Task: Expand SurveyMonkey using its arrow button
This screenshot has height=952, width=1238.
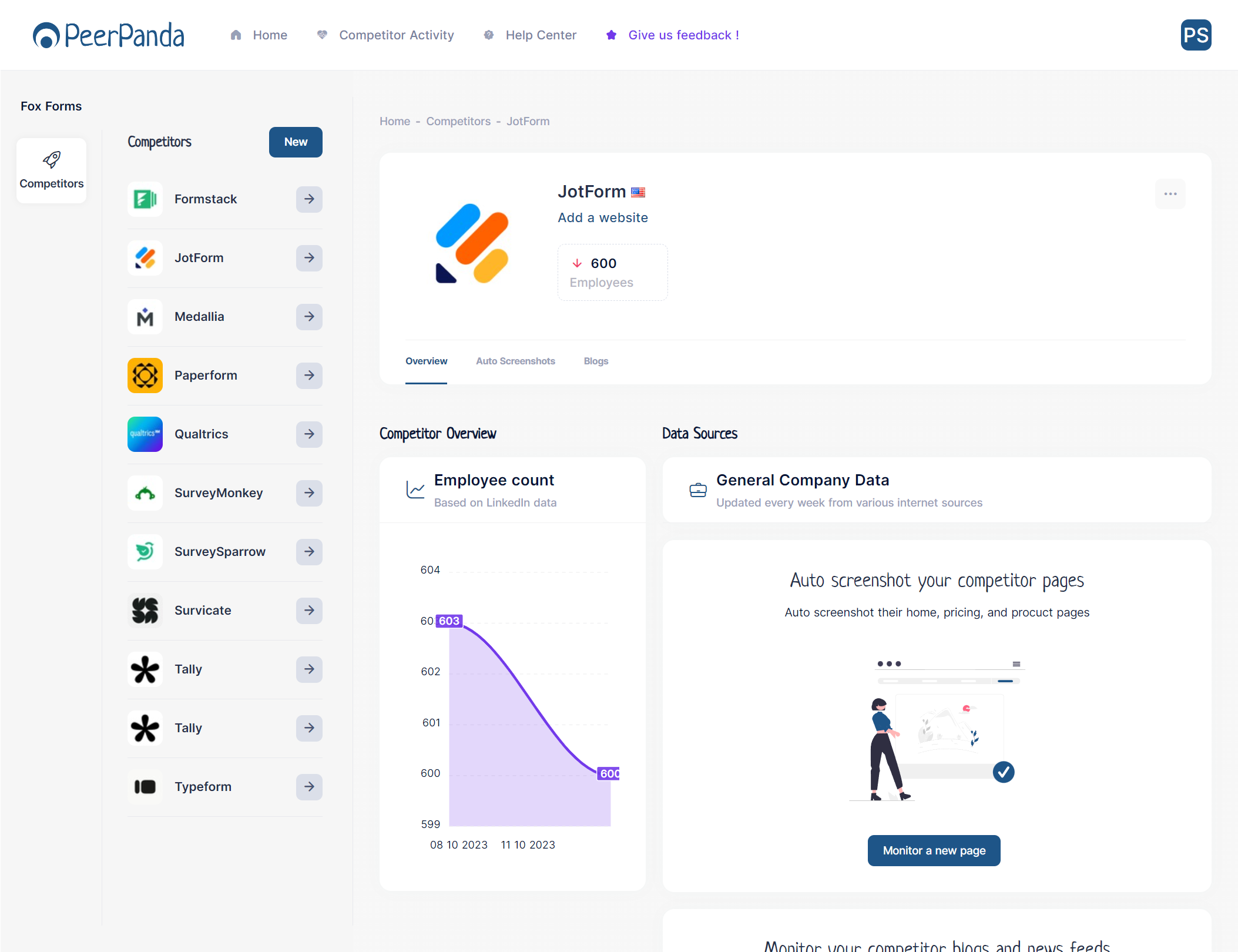Action: (x=309, y=493)
